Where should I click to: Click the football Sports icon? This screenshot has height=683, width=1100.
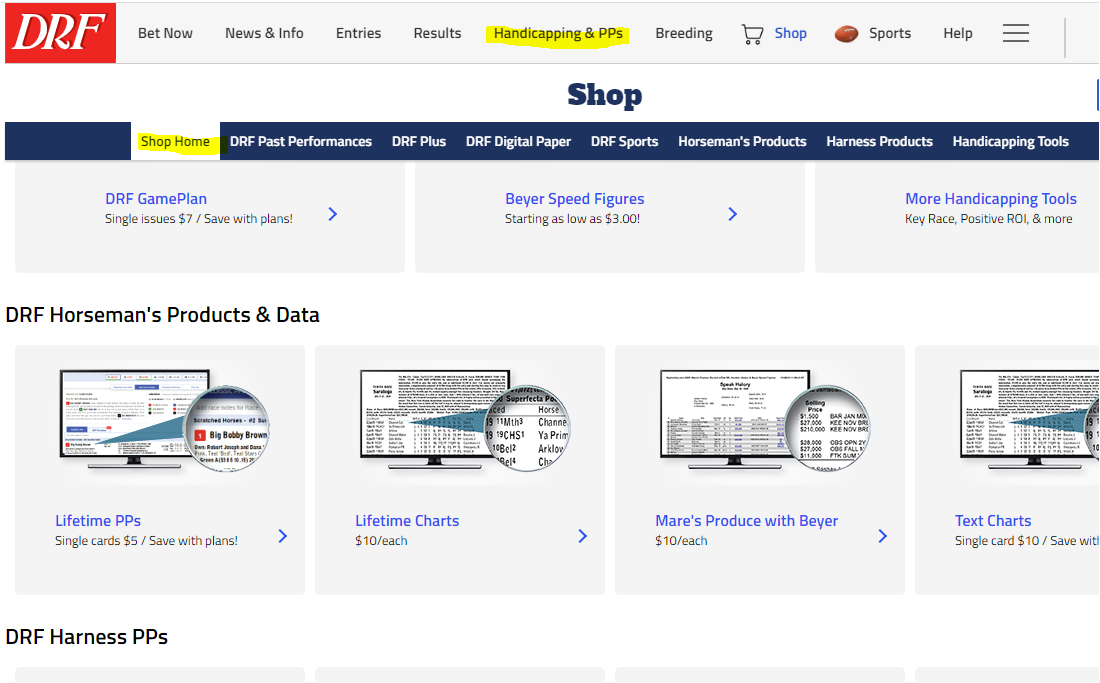[846, 34]
